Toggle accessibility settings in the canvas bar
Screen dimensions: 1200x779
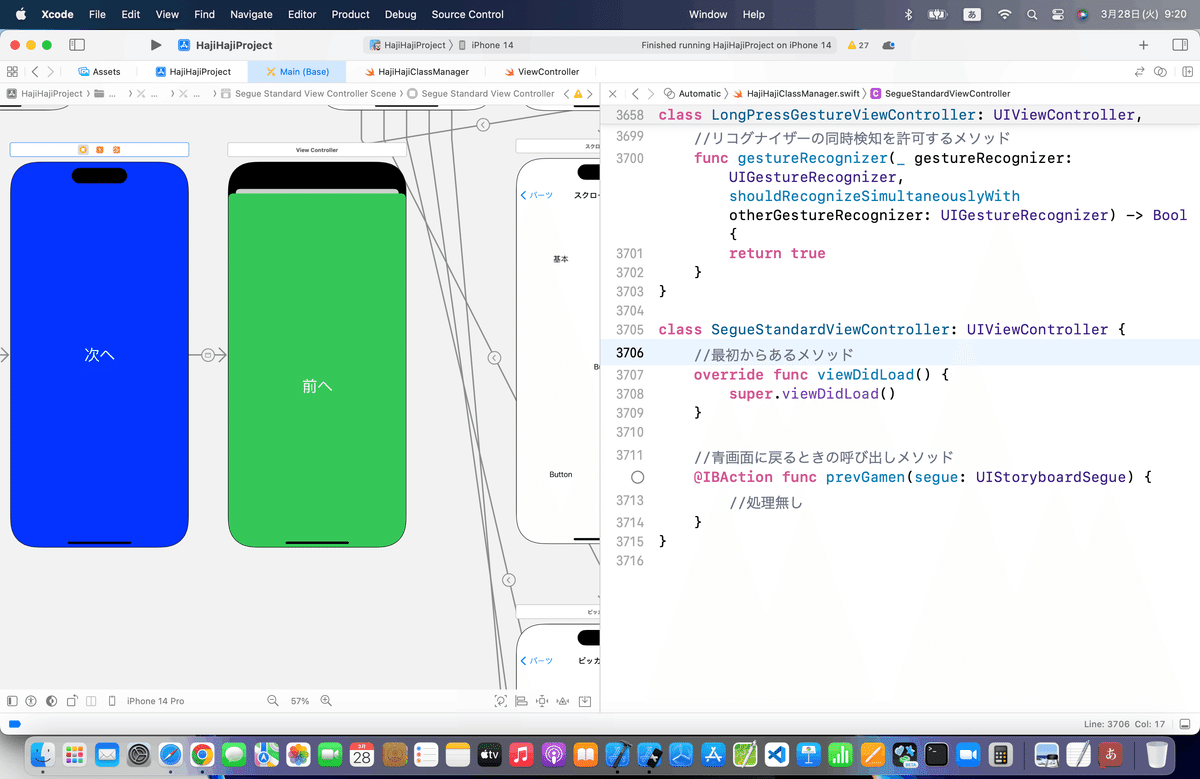[31, 701]
